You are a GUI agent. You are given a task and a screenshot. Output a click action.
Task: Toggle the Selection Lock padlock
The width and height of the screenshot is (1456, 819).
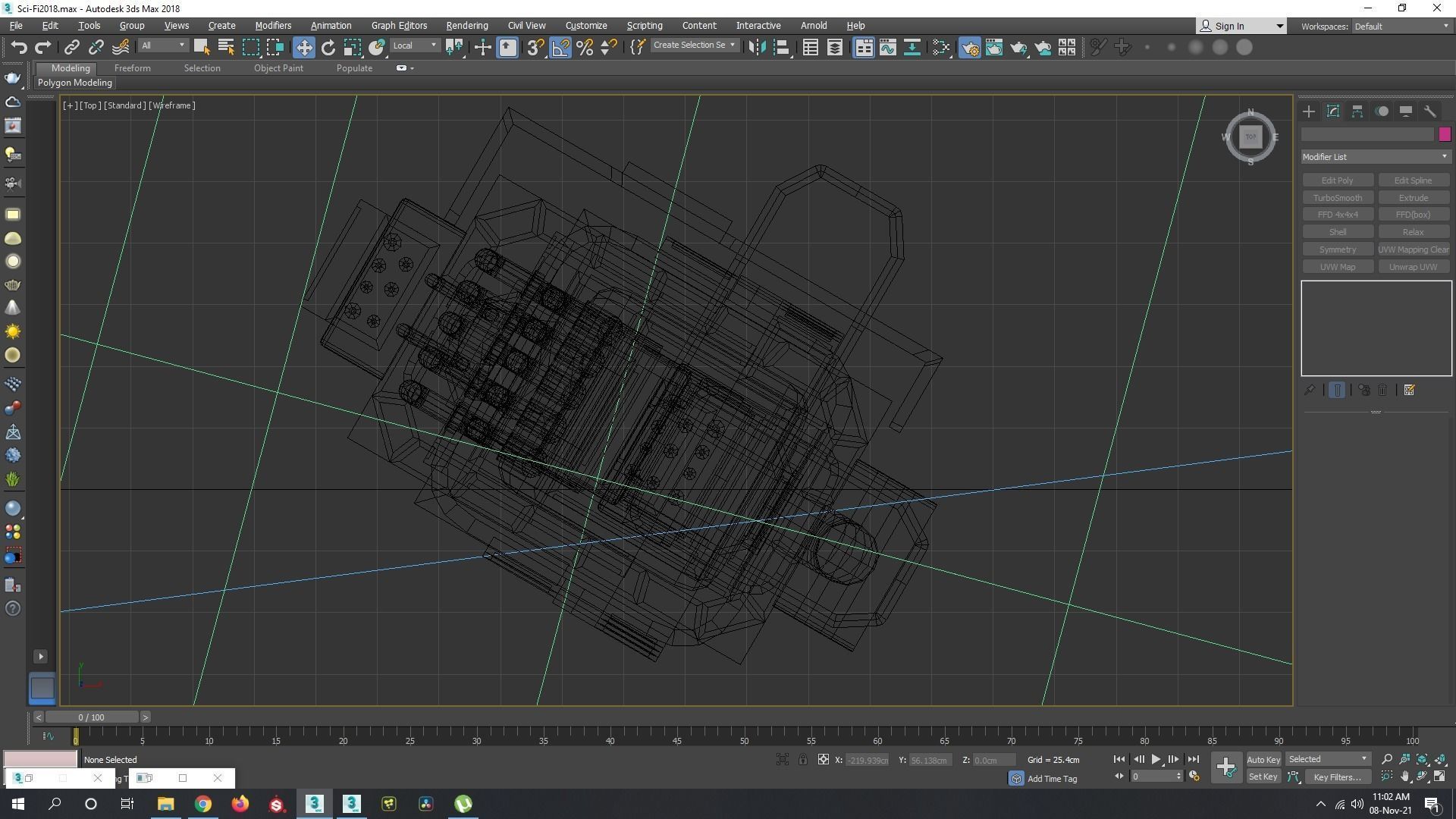pyautogui.click(x=802, y=759)
